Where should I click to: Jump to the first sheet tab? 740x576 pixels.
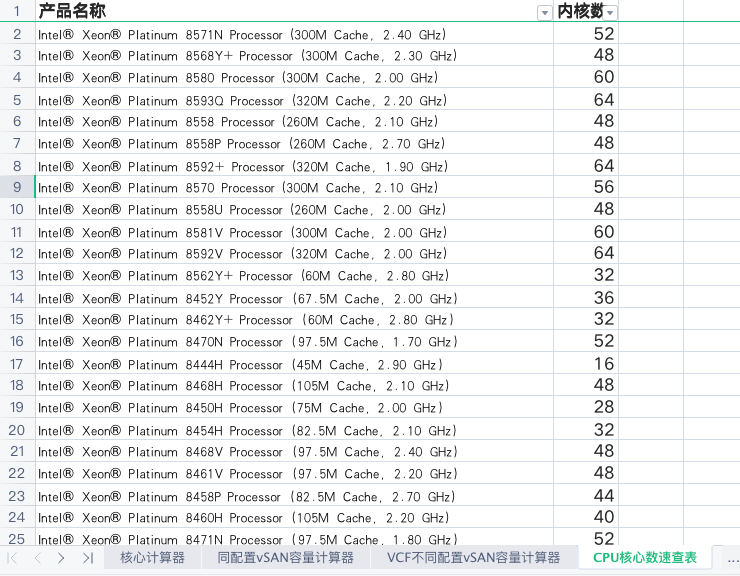point(13,558)
